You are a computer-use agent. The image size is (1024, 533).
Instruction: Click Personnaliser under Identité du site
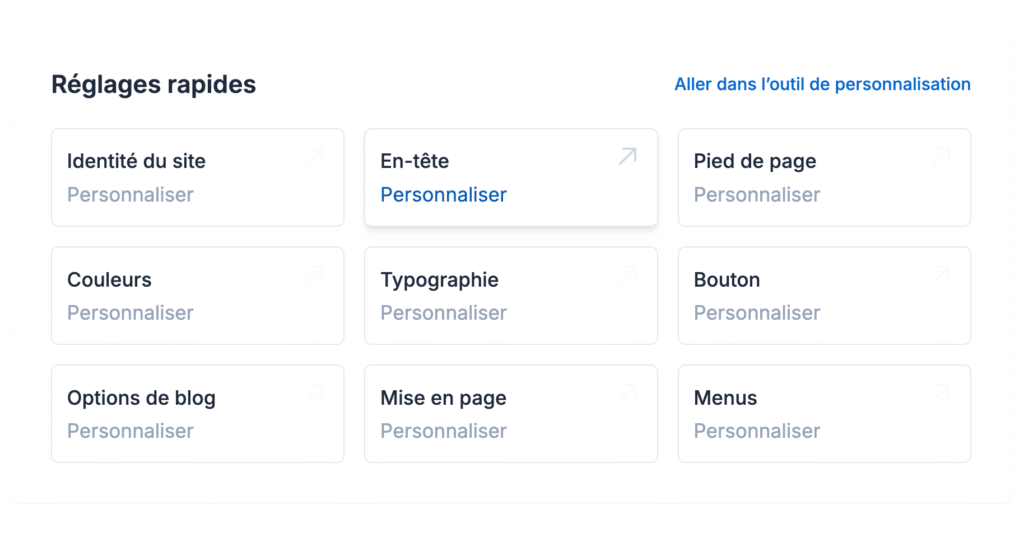130,195
